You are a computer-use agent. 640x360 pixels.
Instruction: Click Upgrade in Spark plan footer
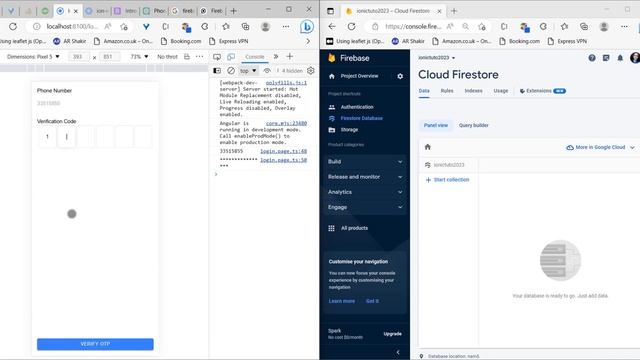[x=392, y=334]
